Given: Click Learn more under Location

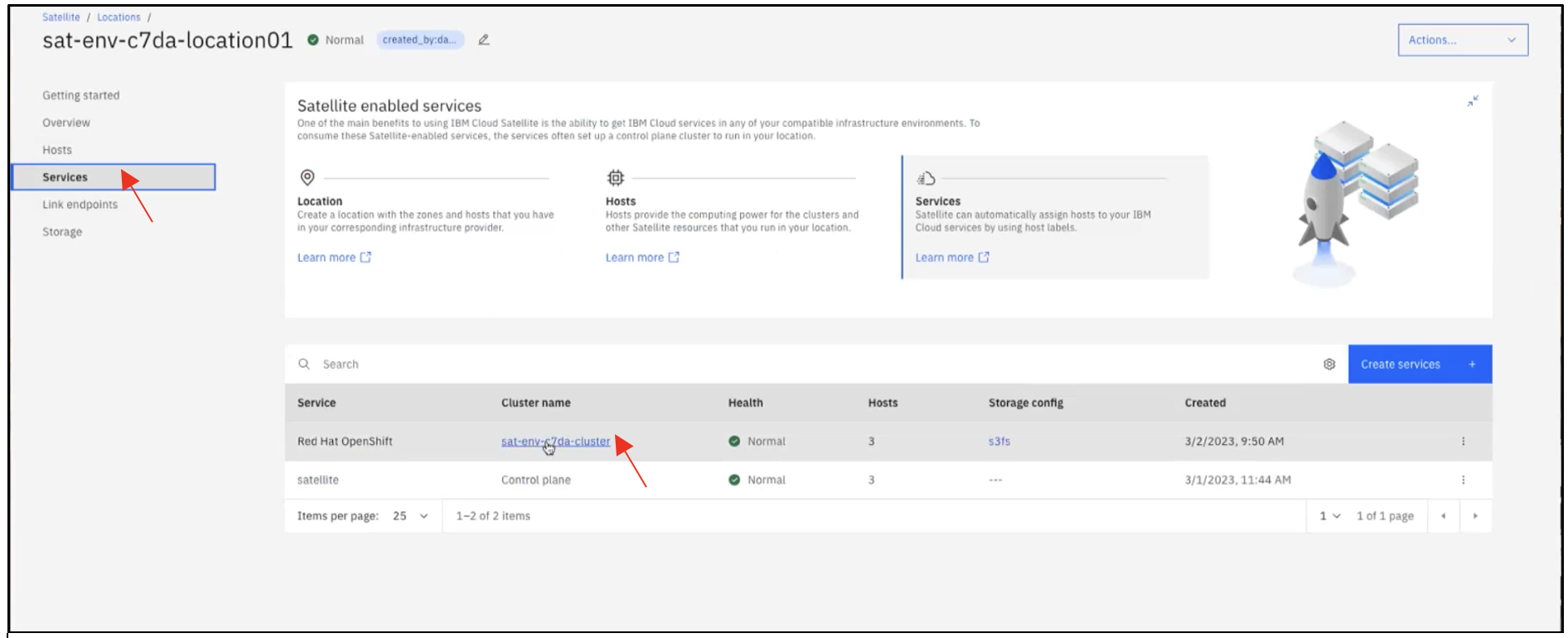Looking at the screenshot, I should [334, 258].
